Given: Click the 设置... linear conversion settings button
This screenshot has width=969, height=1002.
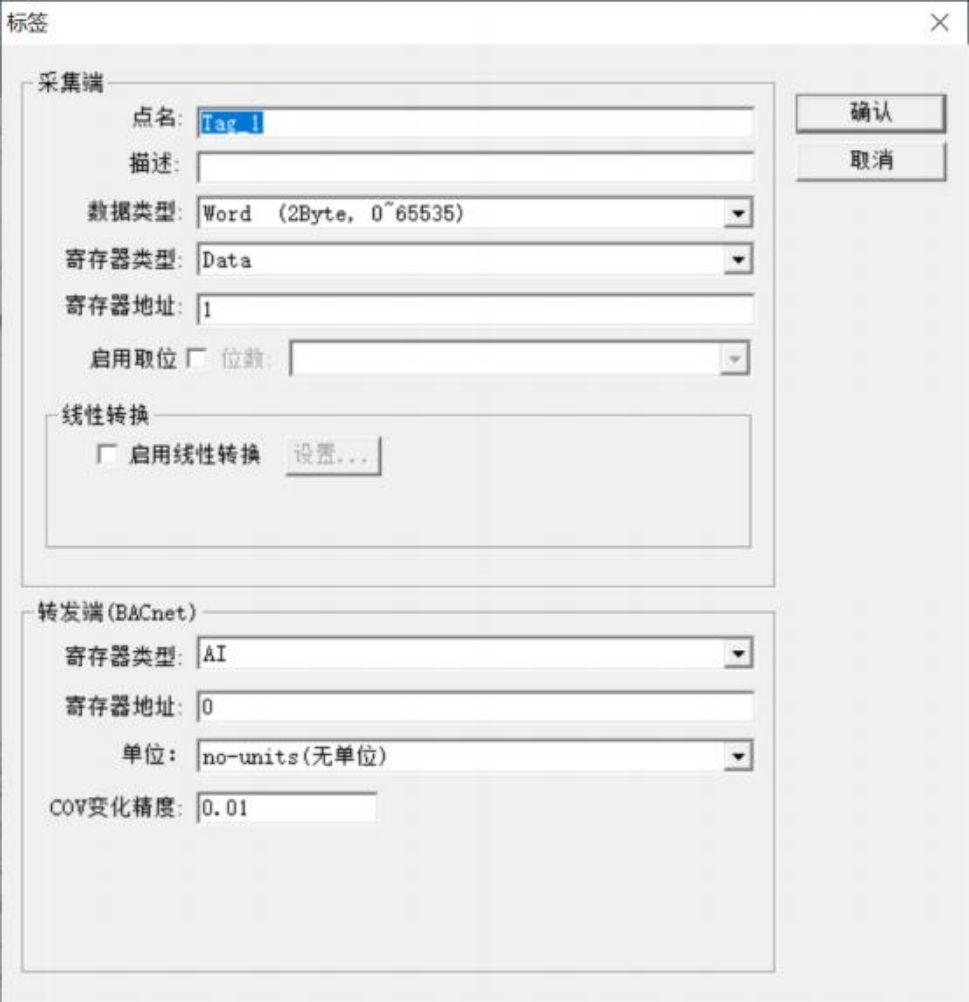Looking at the screenshot, I should click(333, 456).
